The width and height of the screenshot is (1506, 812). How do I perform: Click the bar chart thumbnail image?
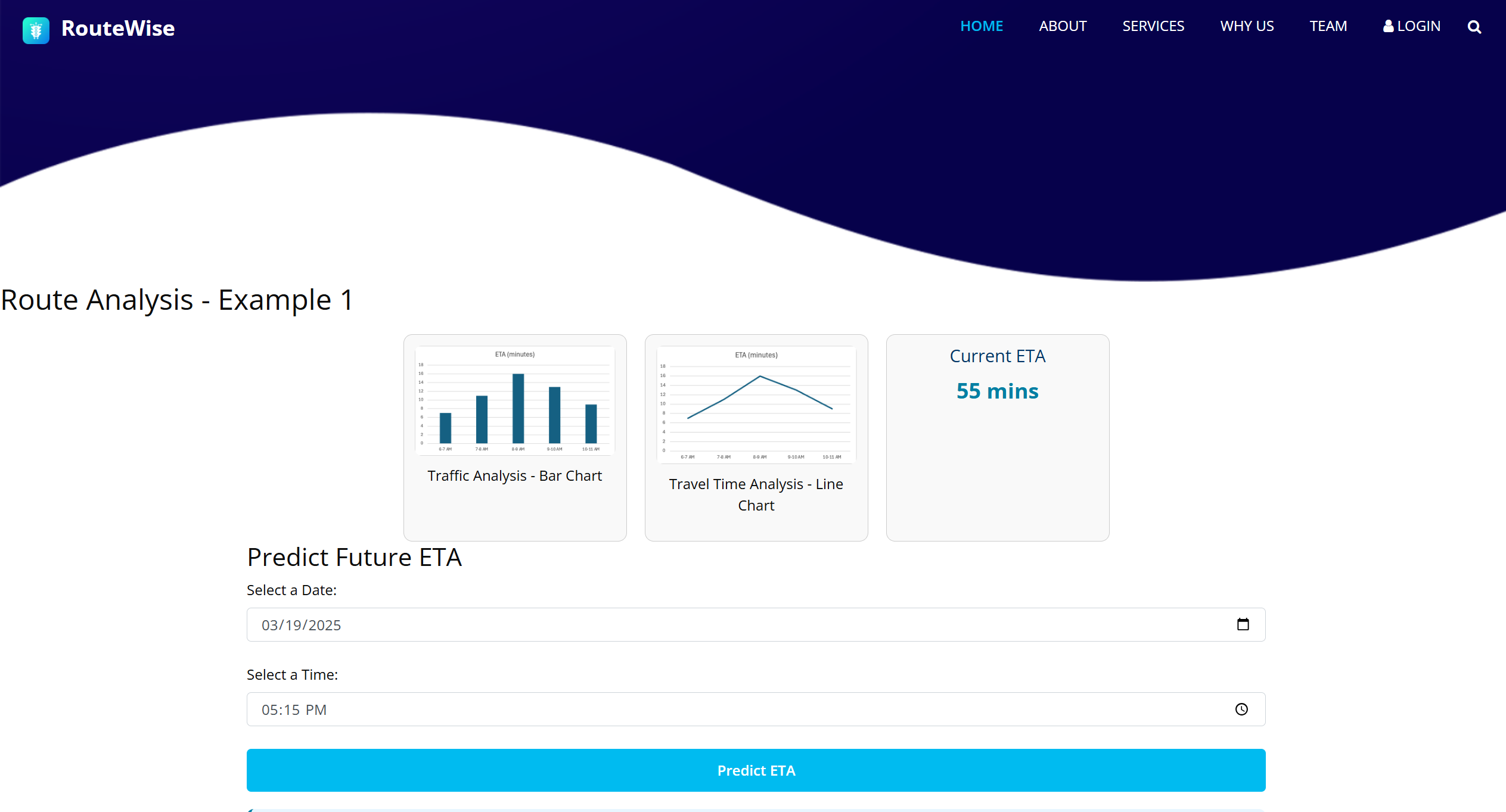(515, 400)
